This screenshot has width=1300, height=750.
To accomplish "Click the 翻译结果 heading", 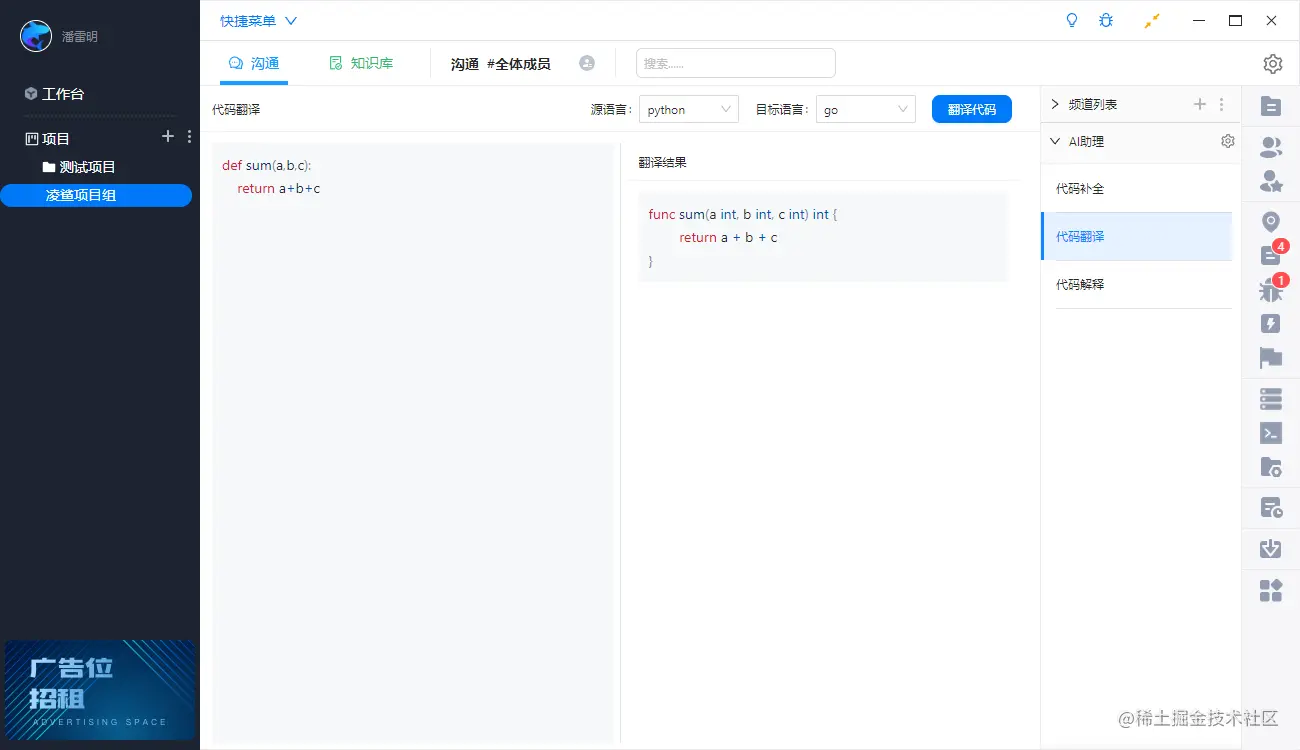I will point(662,162).
